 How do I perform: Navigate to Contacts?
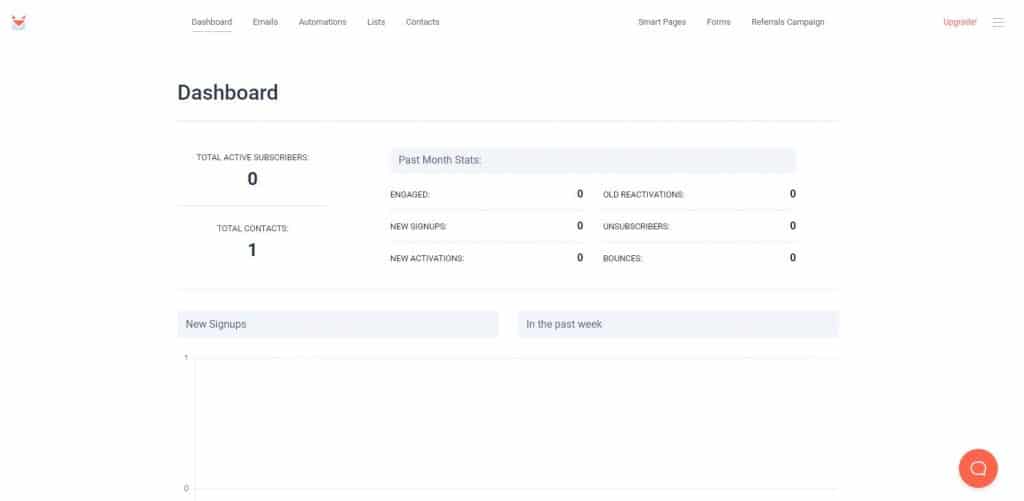[422, 22]
